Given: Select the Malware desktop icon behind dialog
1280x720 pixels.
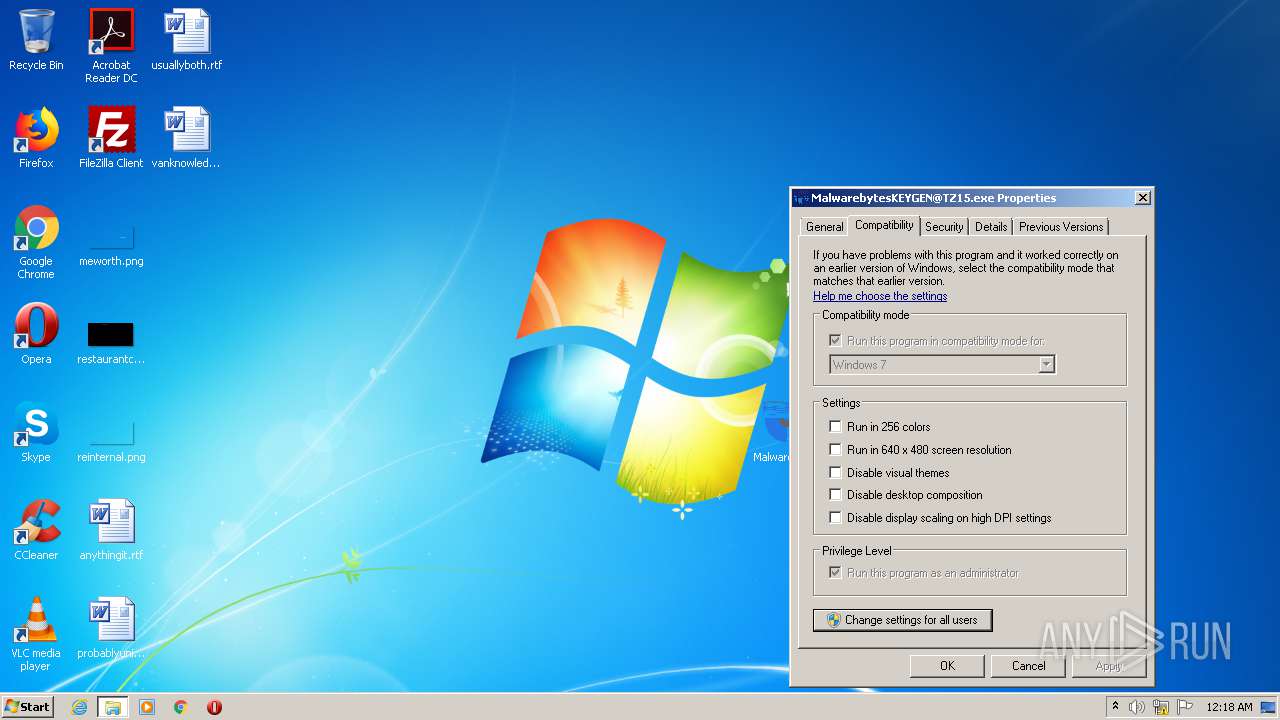Looking at the screenshot, I should [x=774, y=432].
